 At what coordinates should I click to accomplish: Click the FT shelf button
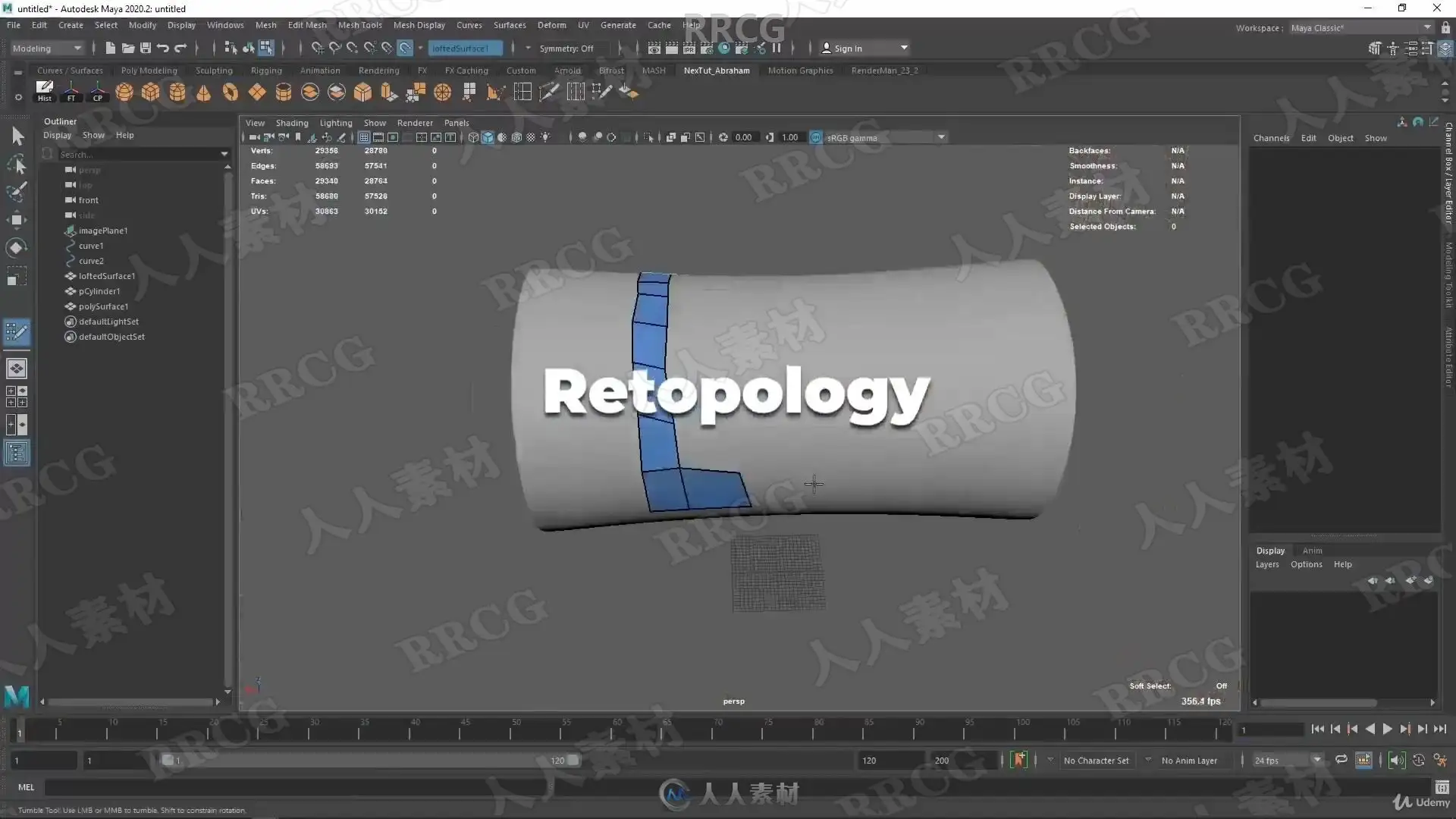click(71, 92)
